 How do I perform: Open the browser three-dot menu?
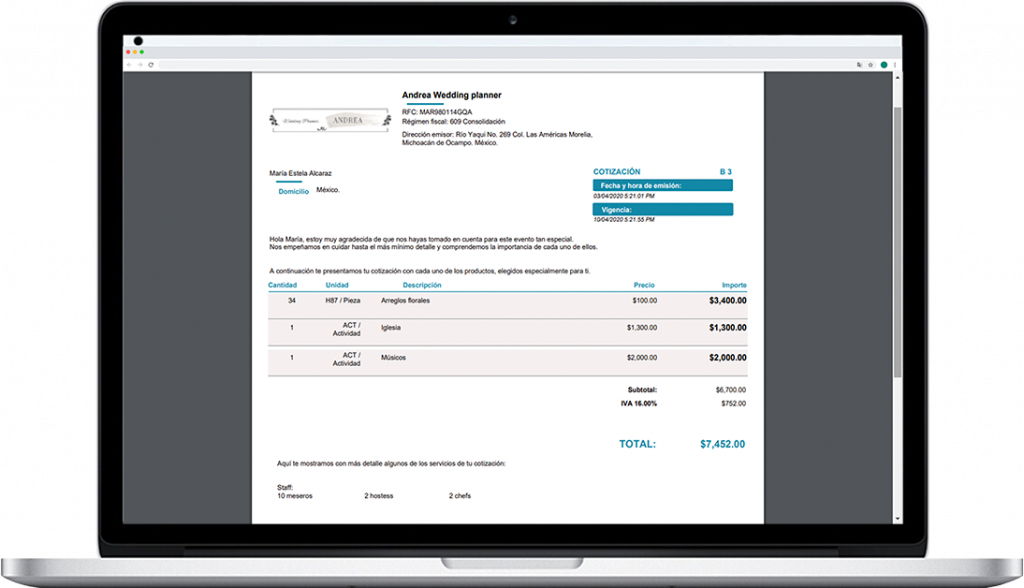(x=895, y=65)
